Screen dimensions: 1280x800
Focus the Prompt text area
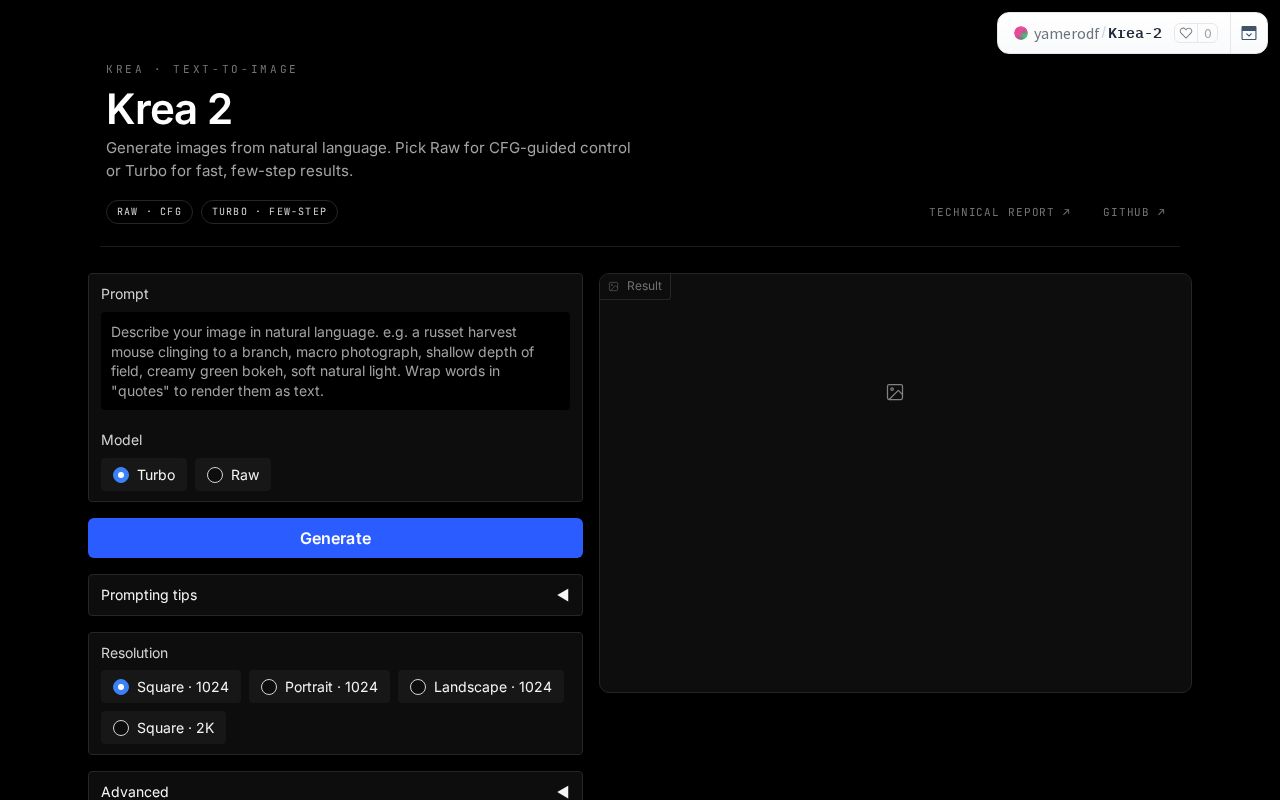(335, 361)
